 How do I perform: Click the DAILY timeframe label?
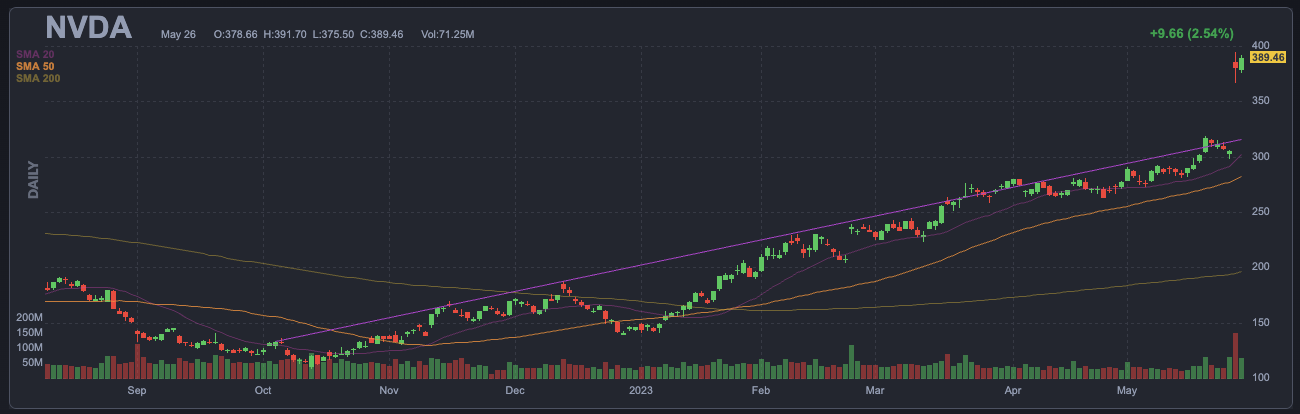[x=33, y=180]
